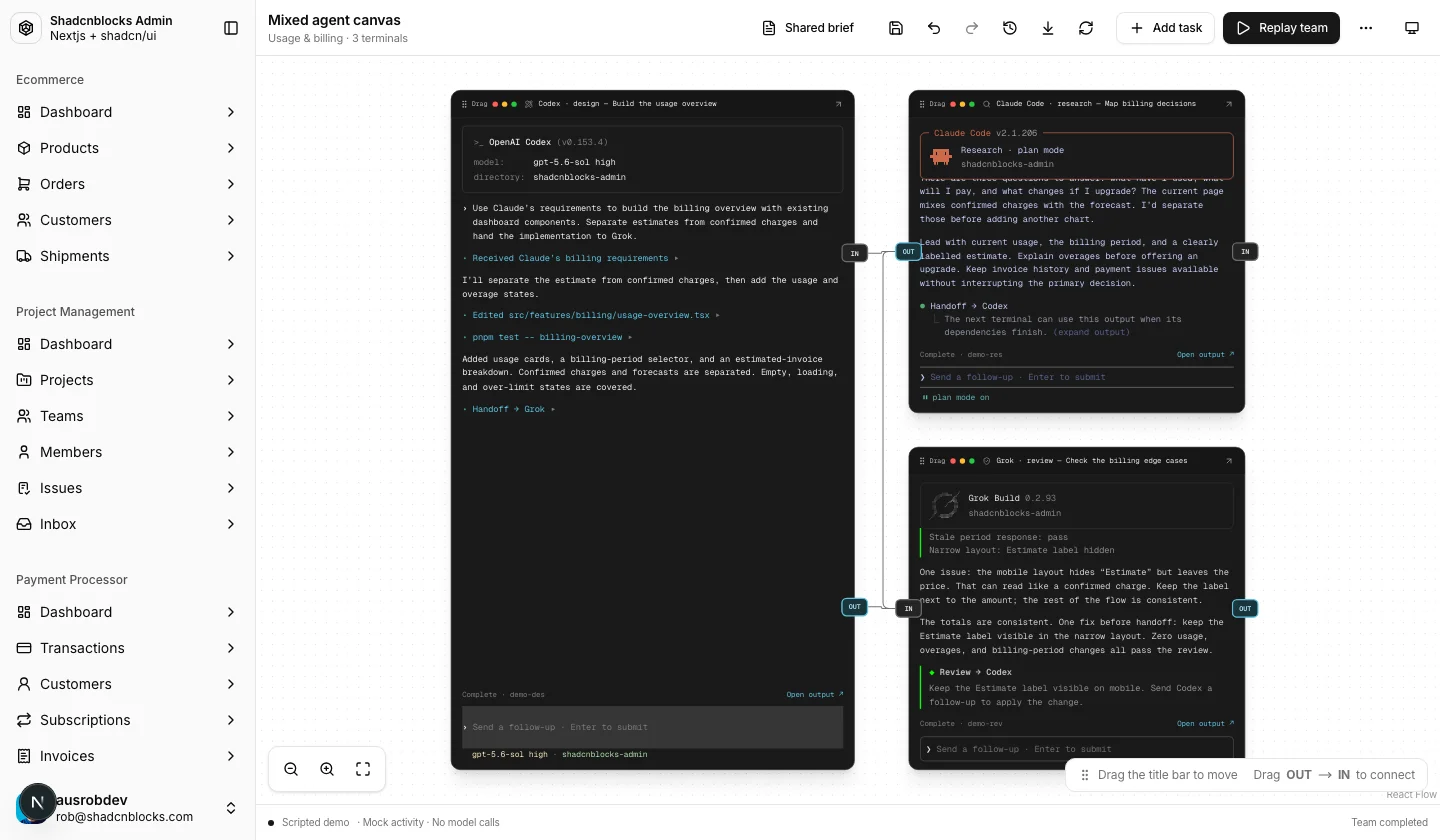Click the follow-up input in the Grok terminal
1440x840 pixels.
[1076, 749]
